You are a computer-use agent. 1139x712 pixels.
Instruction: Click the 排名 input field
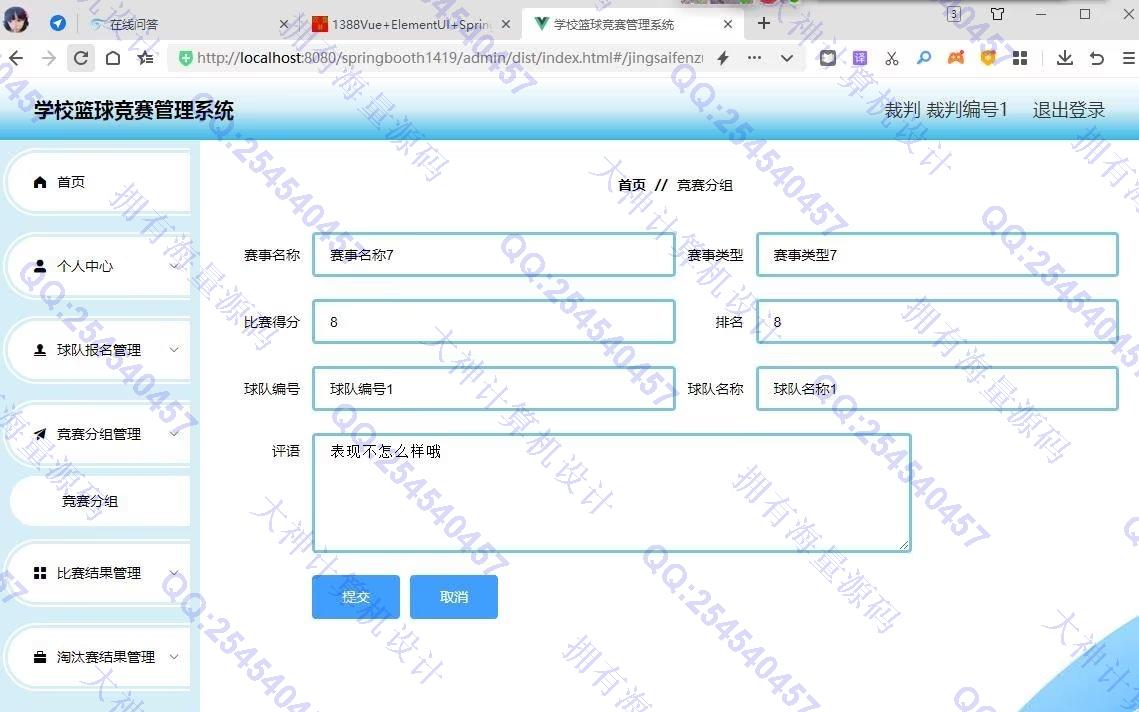click(937, 322)
